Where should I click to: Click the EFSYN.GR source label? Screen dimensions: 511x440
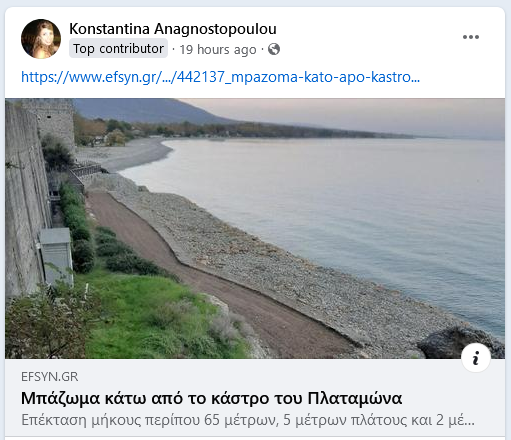[x=49, y=377]
